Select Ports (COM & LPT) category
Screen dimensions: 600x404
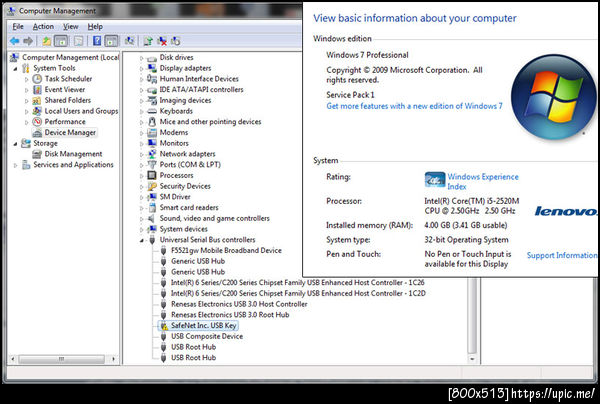[190, 165]
